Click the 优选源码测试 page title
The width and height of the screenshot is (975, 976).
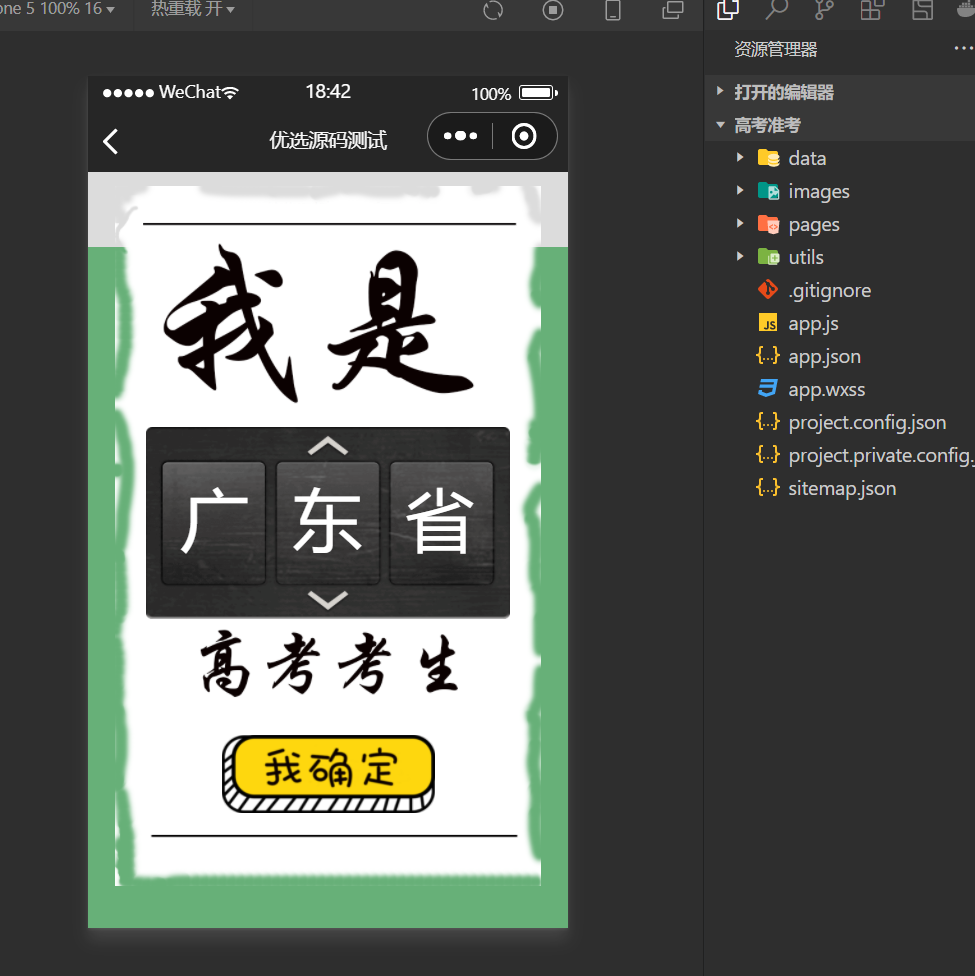pos(328,140)
